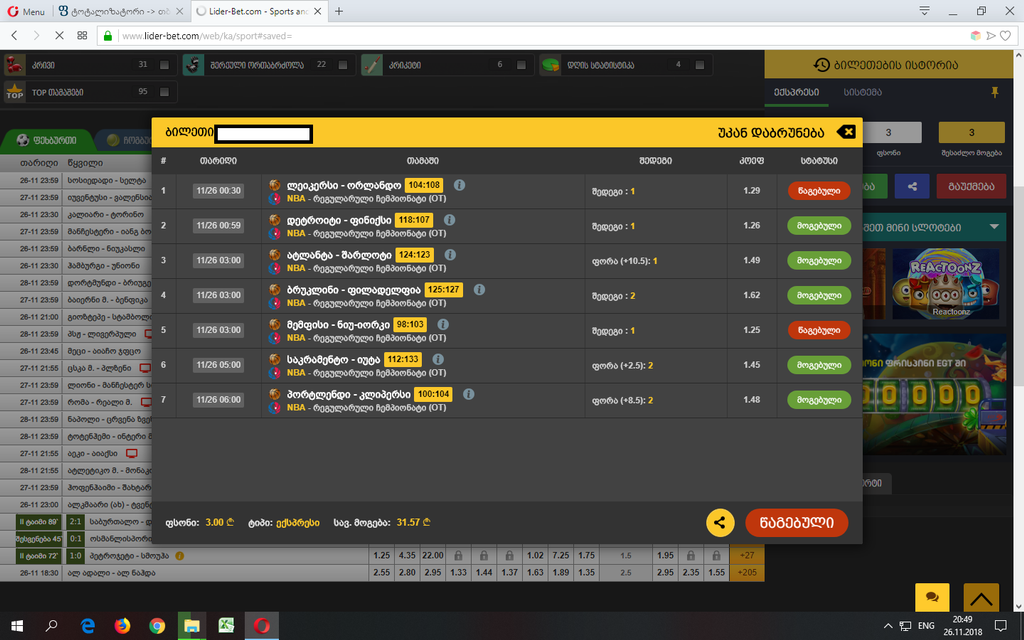
Task: Open Firefox from the taskbar
Action: [x=122, y=626]
